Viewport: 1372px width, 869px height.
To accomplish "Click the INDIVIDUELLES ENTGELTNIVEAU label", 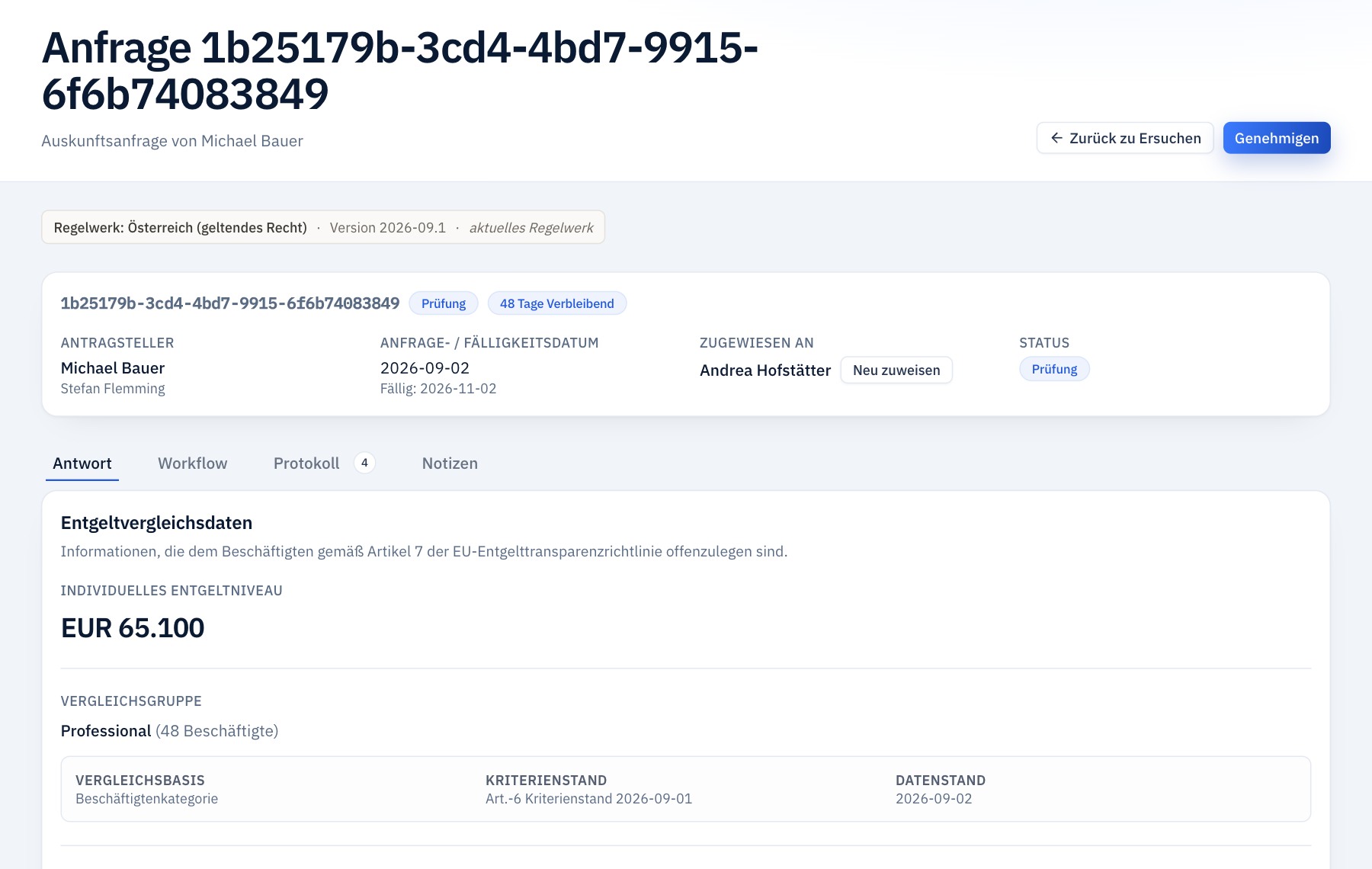I will click(x=171, y=591).
